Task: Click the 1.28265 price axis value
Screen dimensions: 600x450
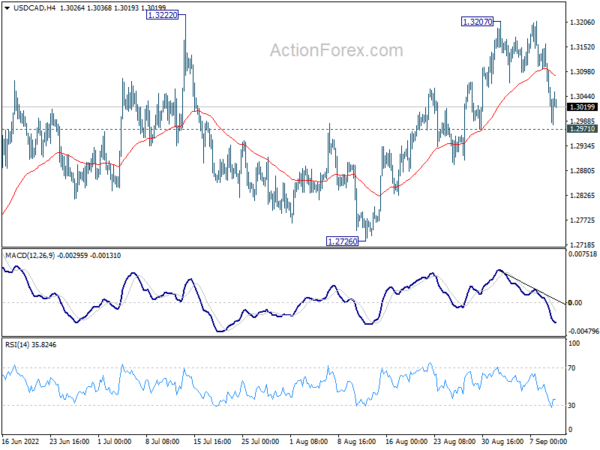Action: 582,196
